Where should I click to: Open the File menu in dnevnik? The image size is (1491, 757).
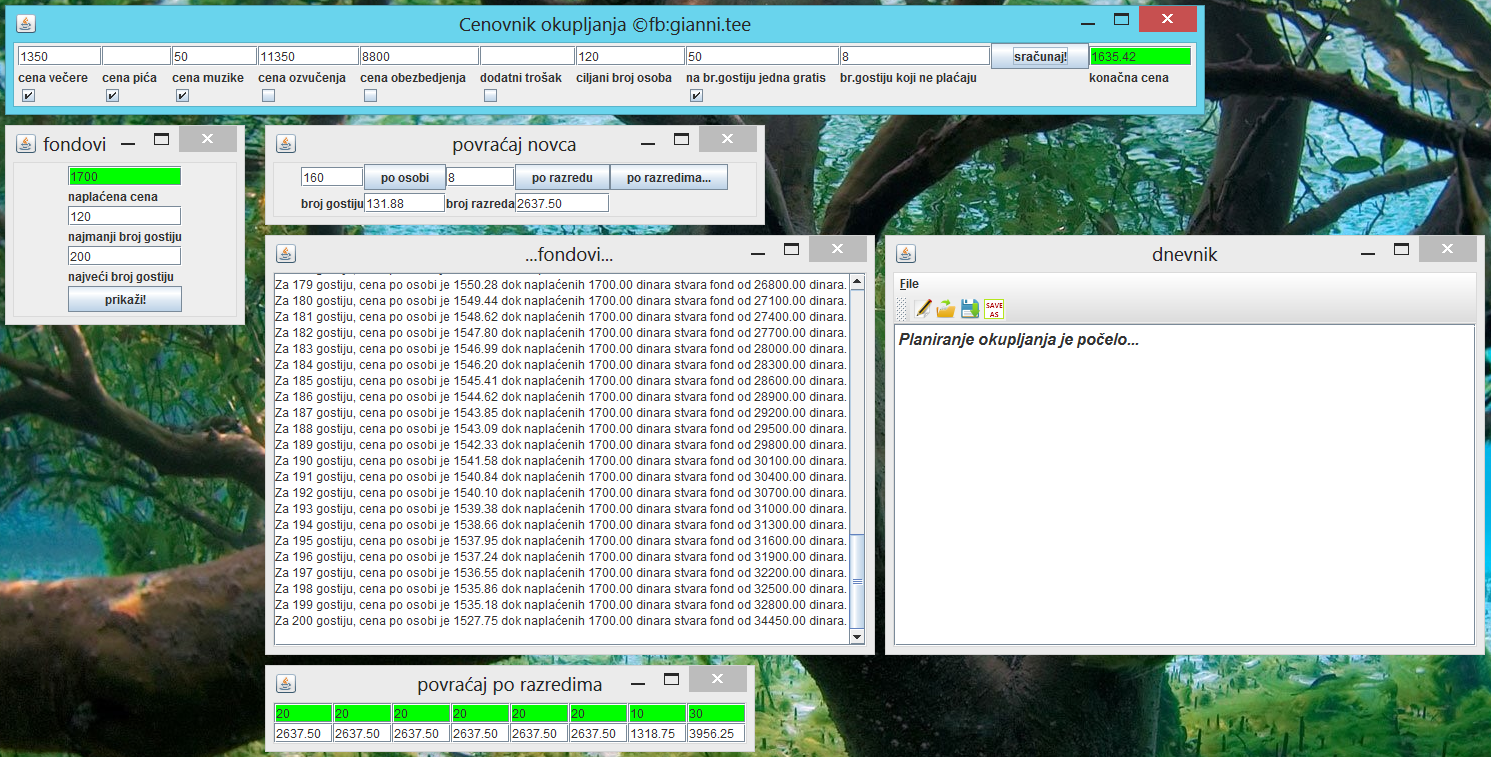pos(909,284)
